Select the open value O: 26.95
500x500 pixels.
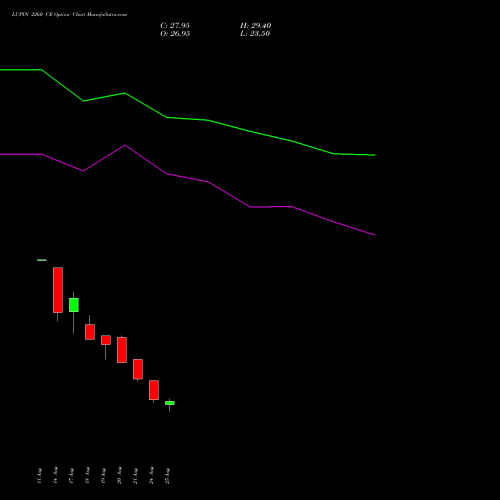175,34
